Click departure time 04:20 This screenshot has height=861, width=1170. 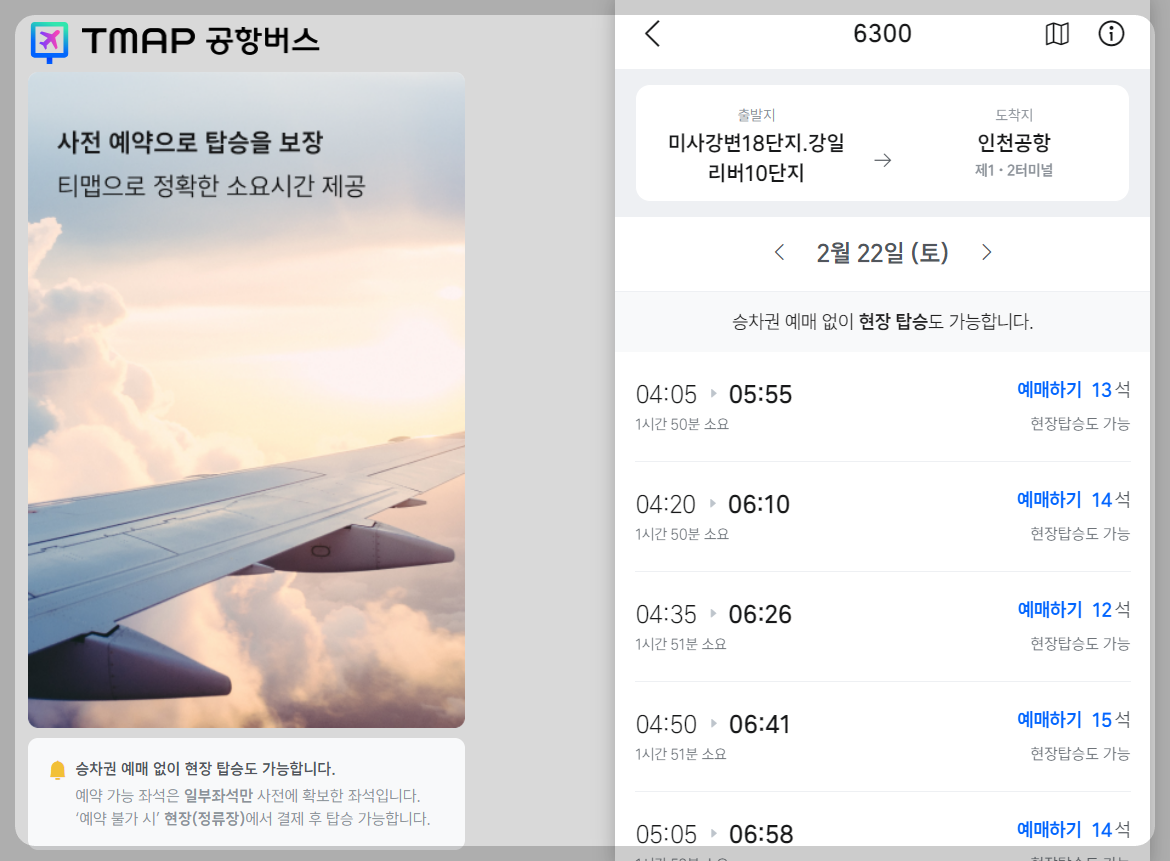666,504
